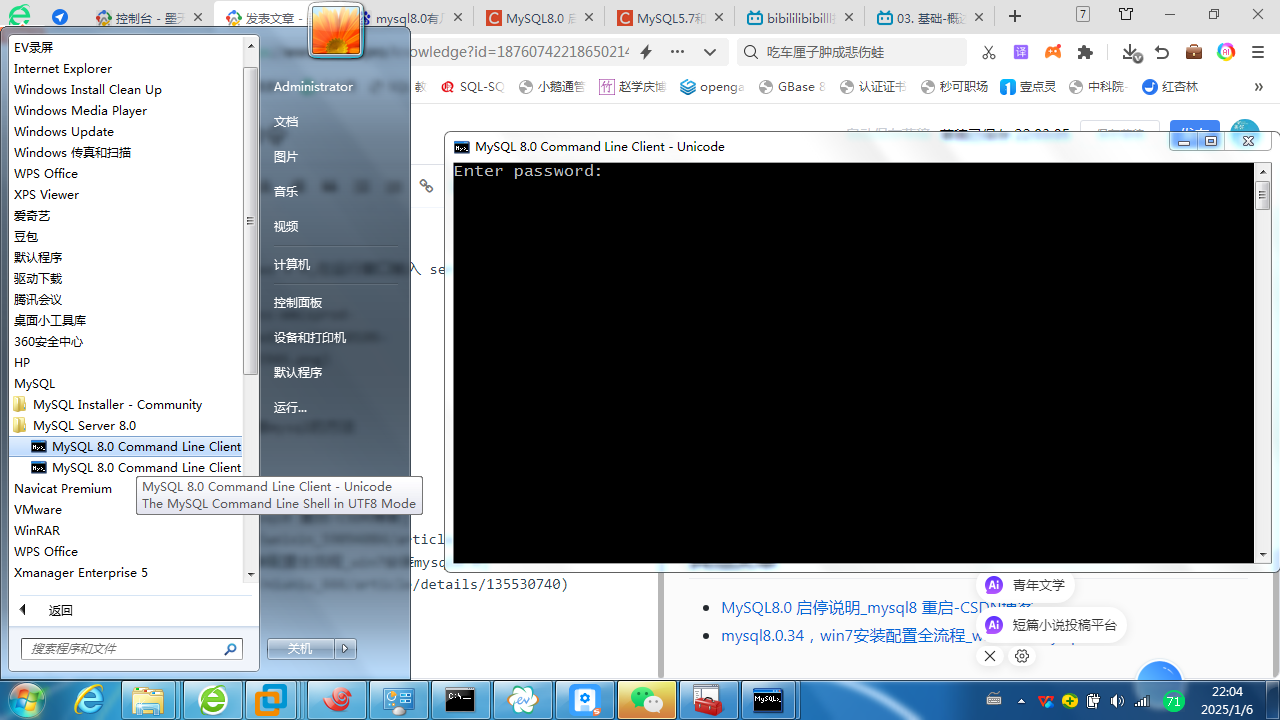This screenshot has height=720, width=1280.
Task: Click the search programs and files box
Action: coord(132,649)
